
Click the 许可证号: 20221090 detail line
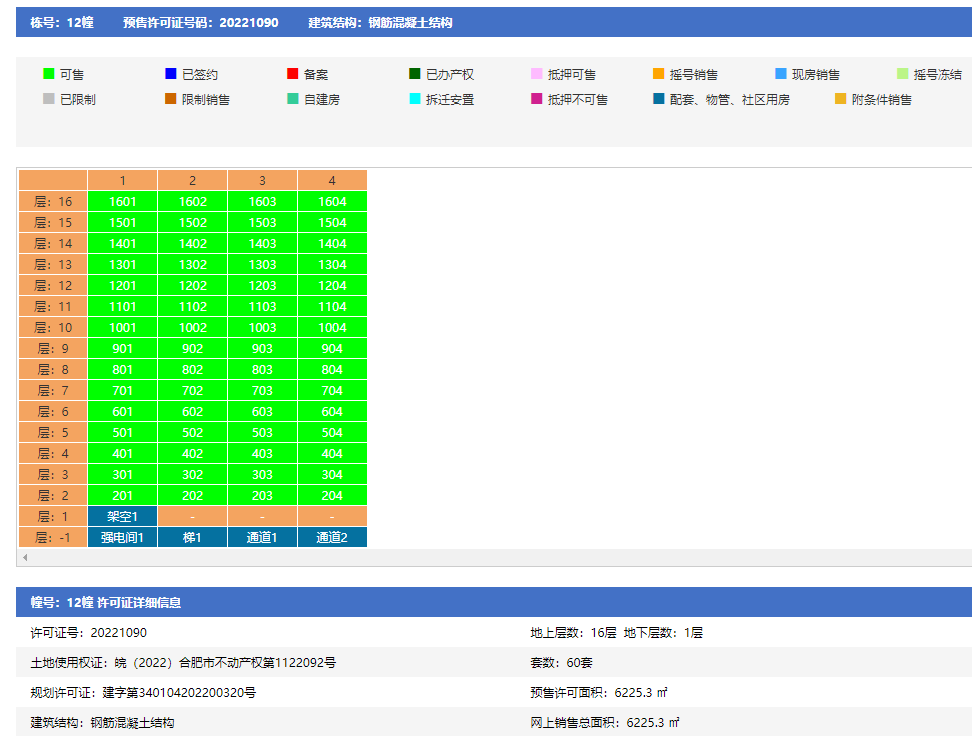coord(89,632)
